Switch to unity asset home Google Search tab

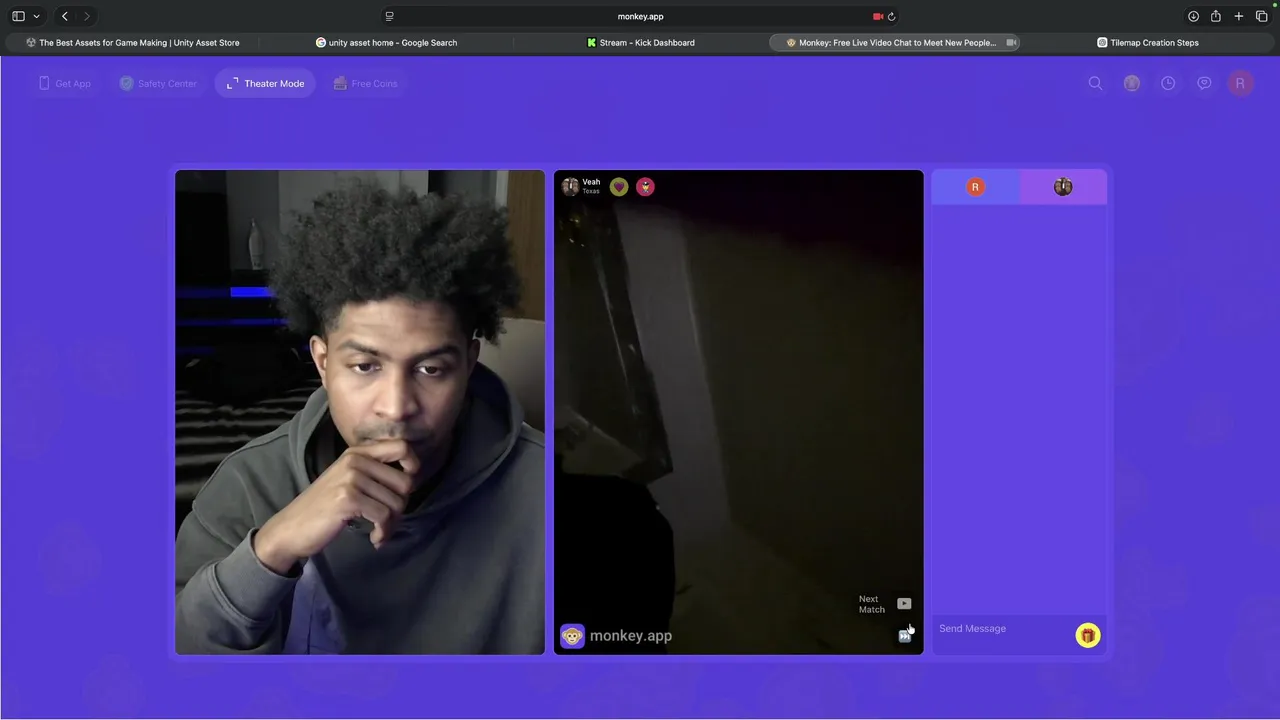coord(387,43)
